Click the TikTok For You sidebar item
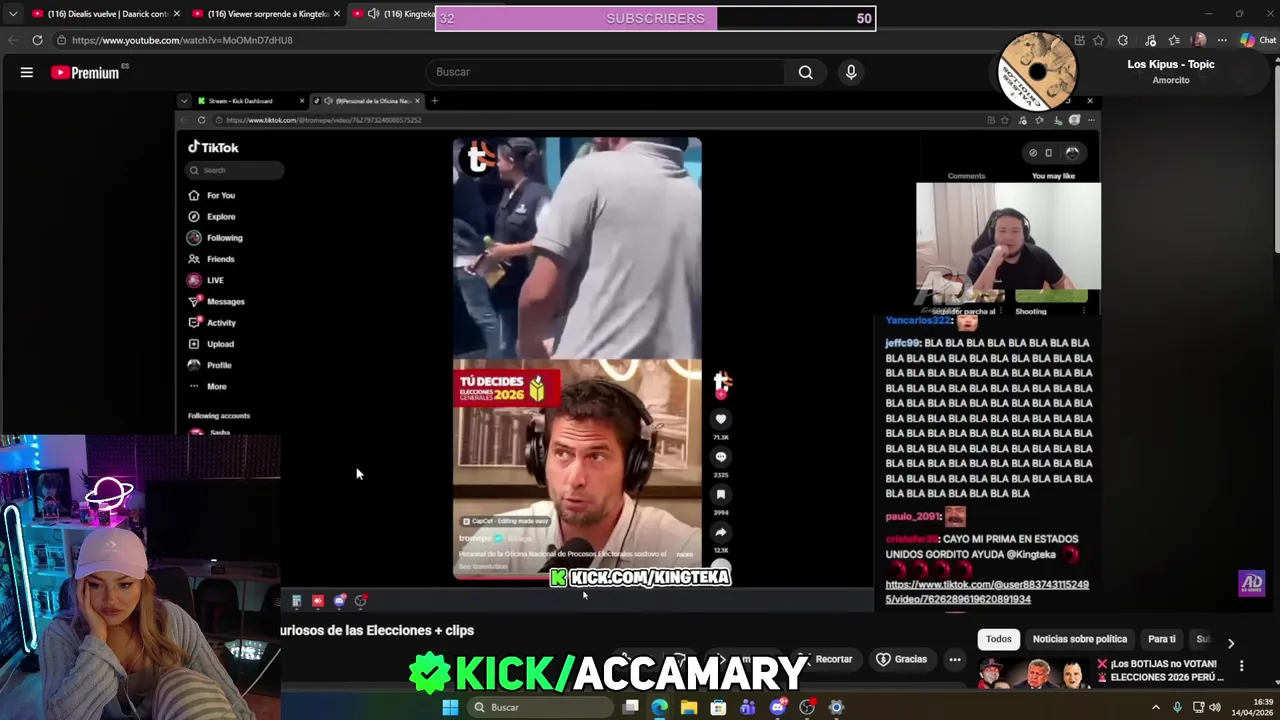The image size is (1280, 720). [212, 195]
